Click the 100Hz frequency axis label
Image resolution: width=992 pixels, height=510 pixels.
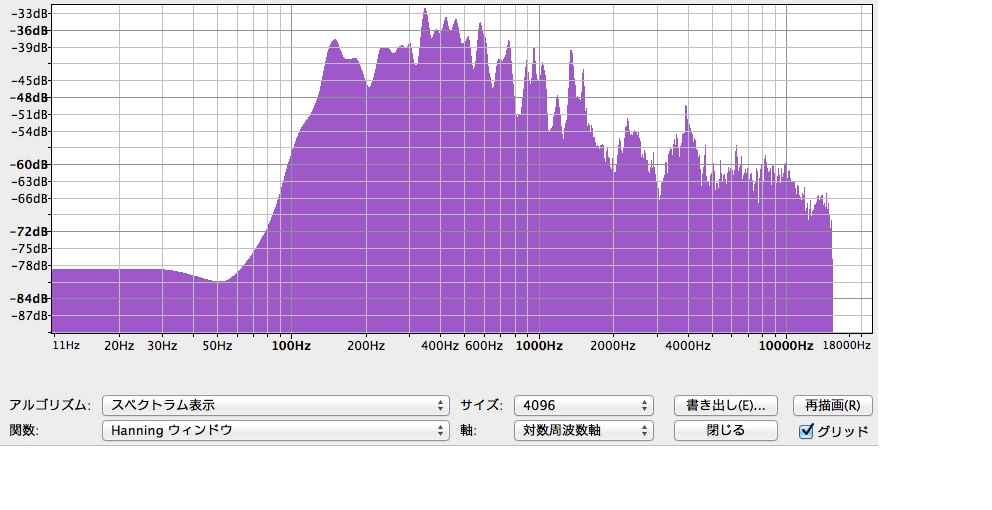click(290, 346)
